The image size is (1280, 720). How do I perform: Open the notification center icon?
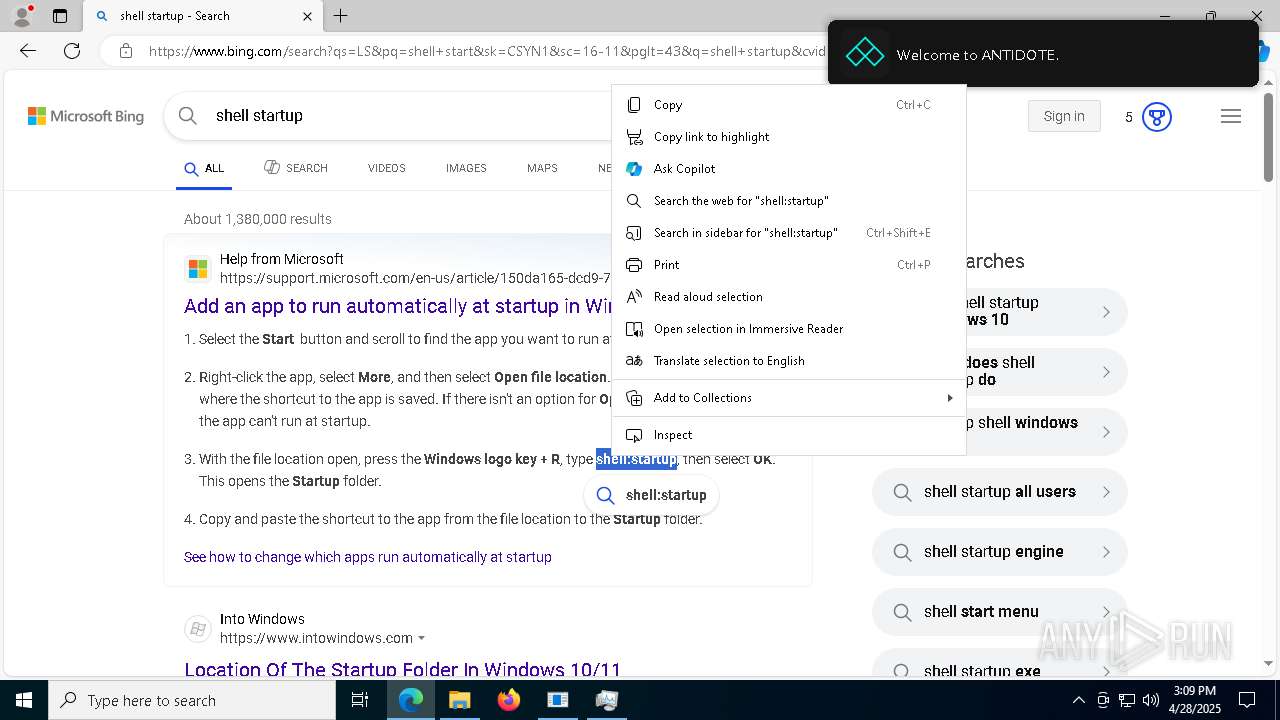(1247, 700)
